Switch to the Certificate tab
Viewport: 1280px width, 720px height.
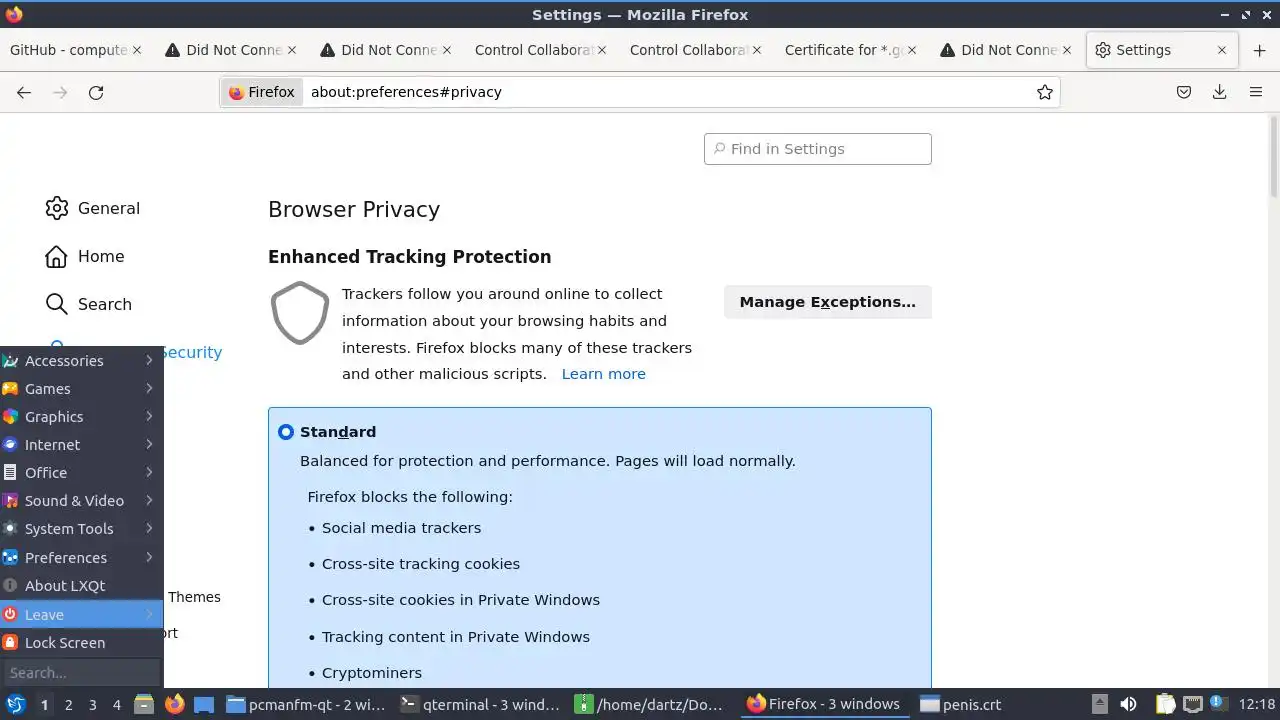point(843,50)
